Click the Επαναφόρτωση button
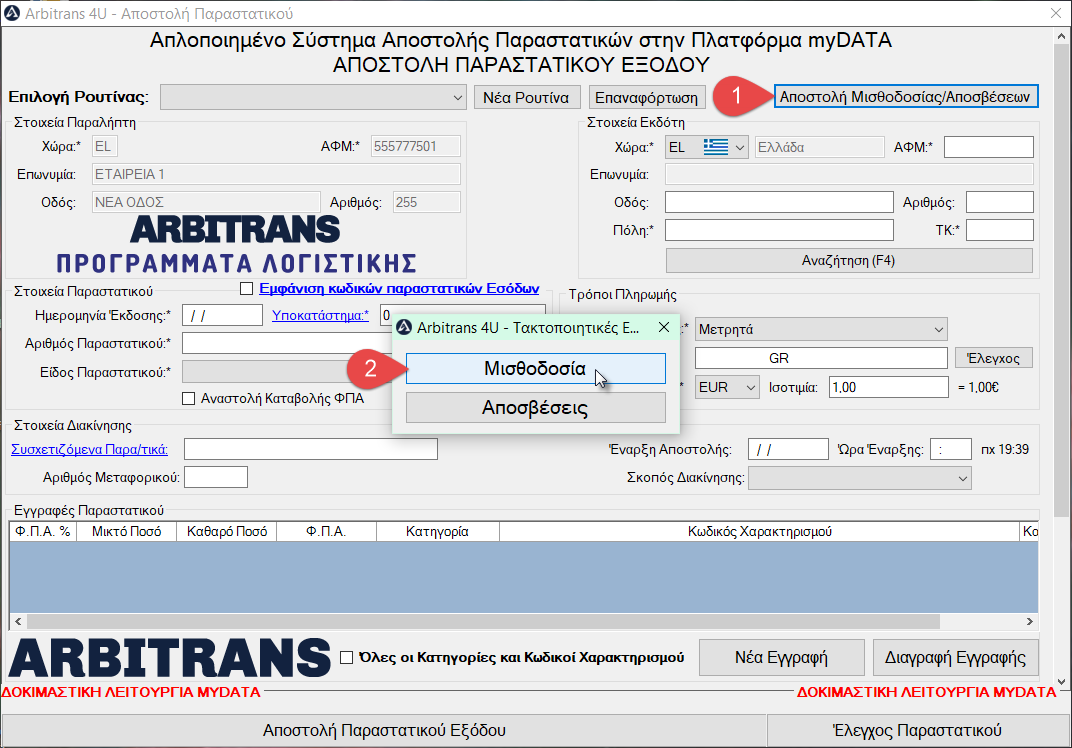Viewport: 1072px width, 748px height. [647, 97]
